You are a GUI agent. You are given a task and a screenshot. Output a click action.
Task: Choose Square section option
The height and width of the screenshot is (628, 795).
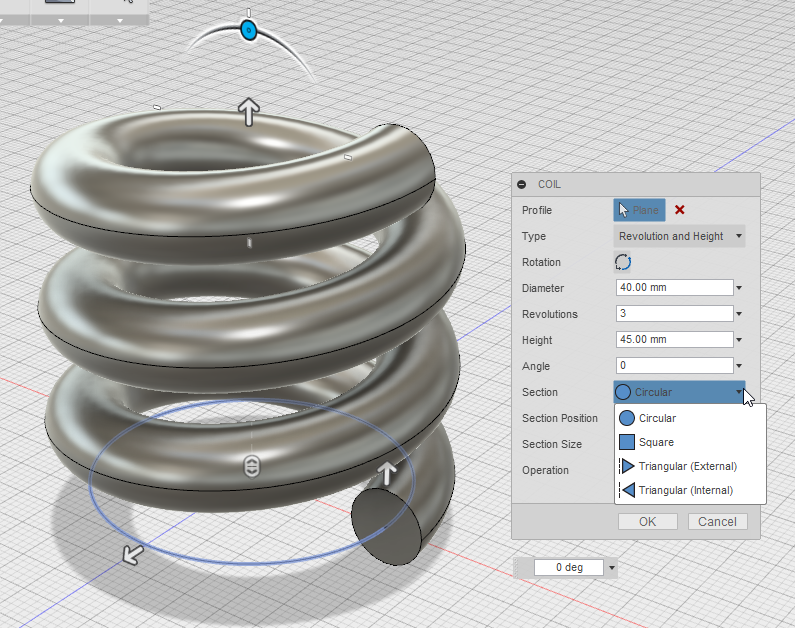point(690,442)
